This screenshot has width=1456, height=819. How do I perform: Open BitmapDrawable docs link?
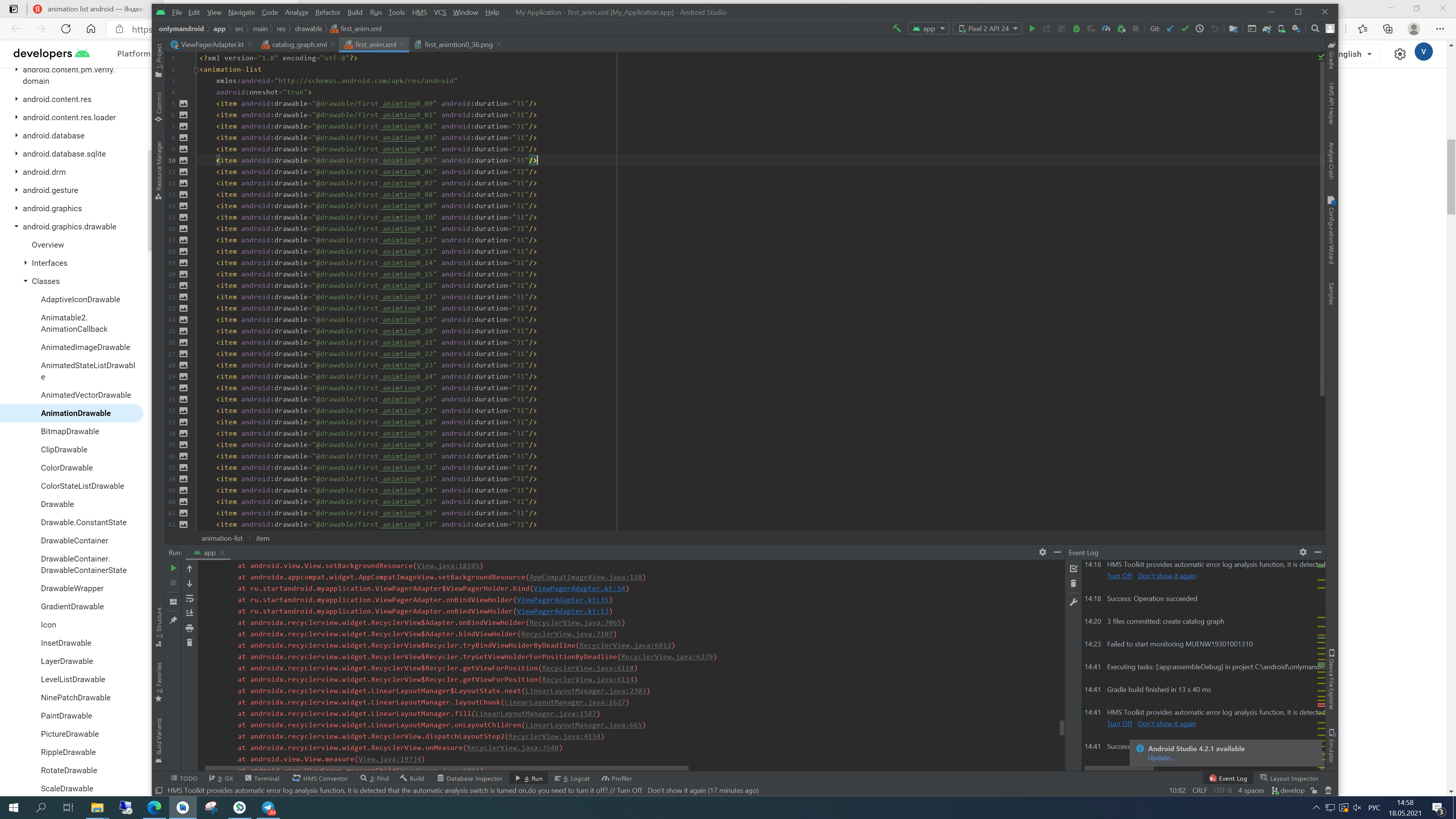pos(69,431)
